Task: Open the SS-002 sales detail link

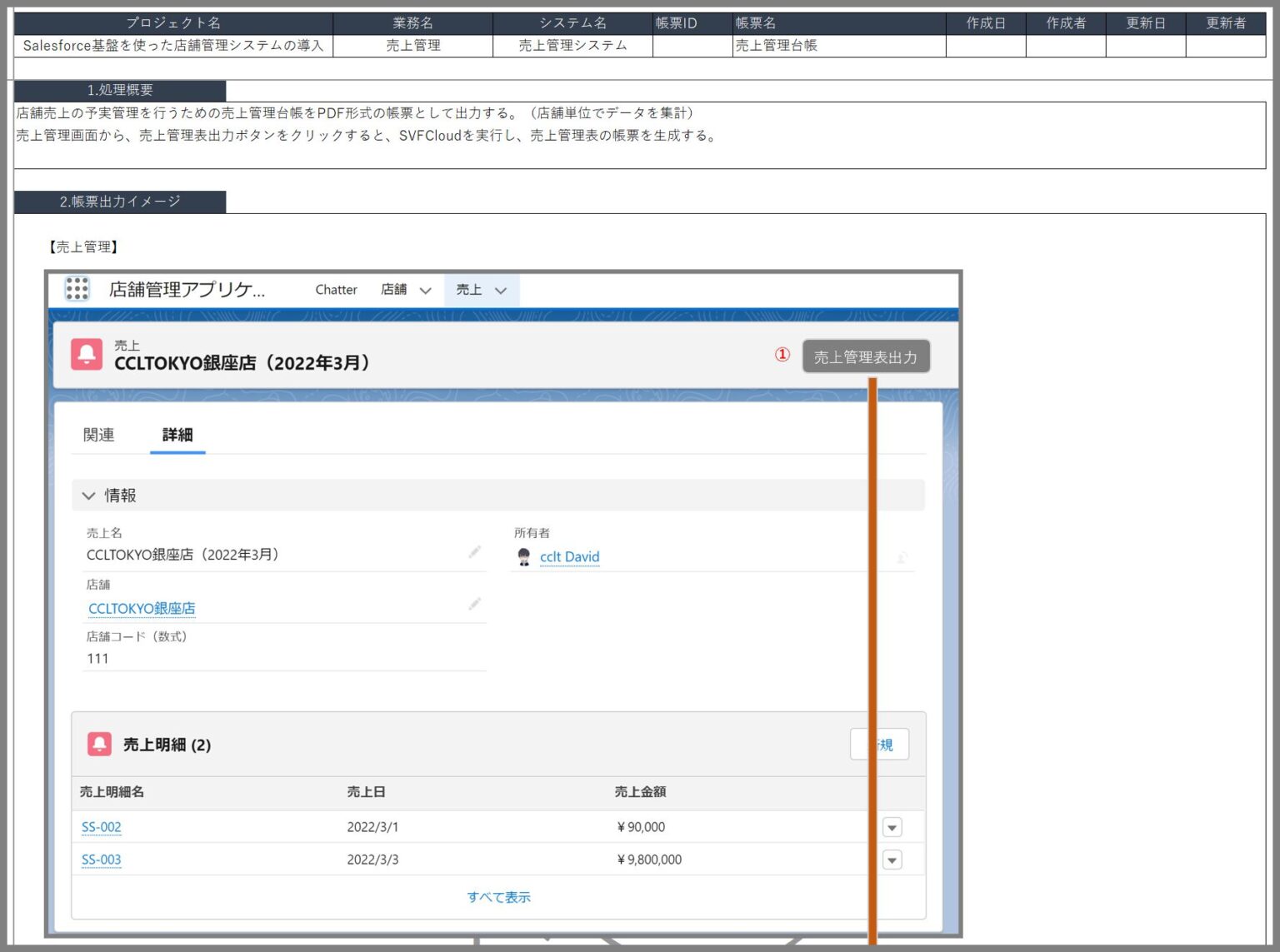Action: pos(101,827)
